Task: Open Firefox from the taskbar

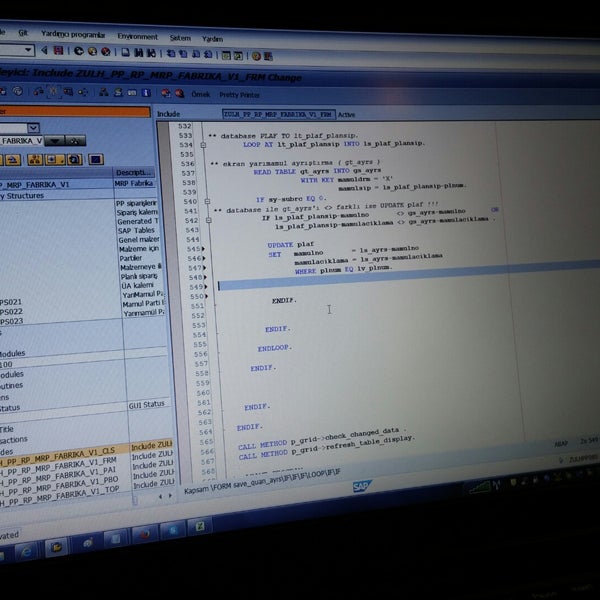Action: (x=145, y=533)
